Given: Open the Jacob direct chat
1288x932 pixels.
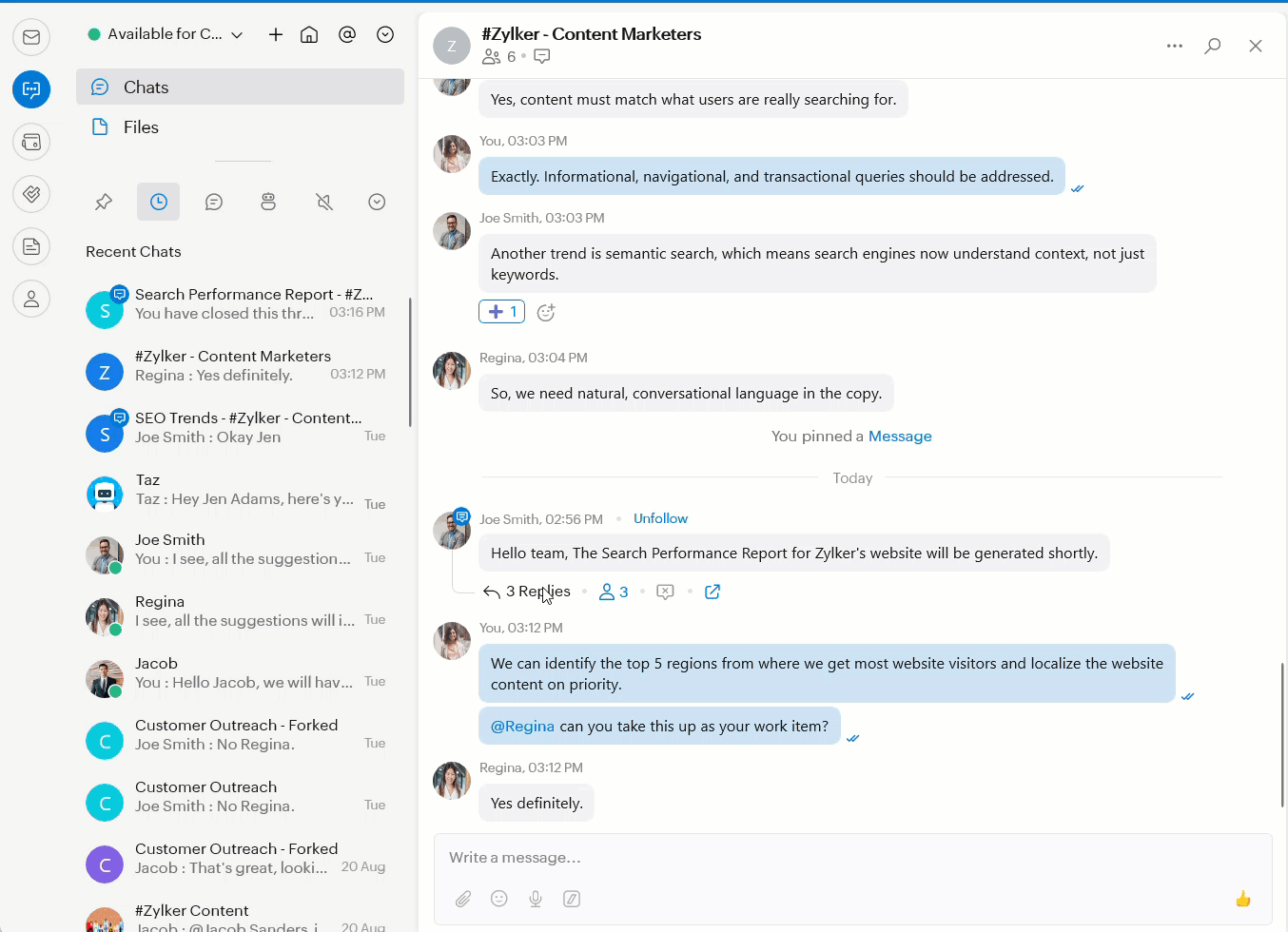Looking at the screenshot, I should (240, 673).
